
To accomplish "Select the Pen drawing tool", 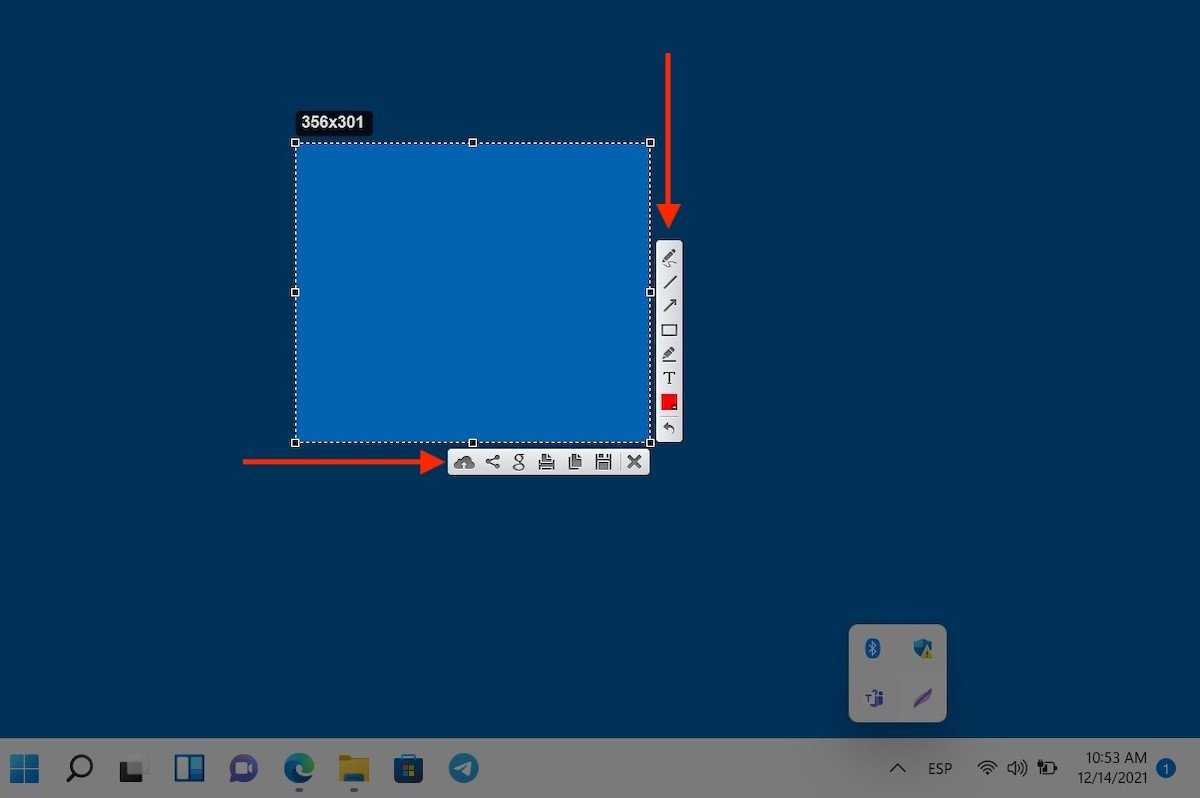I will [669, 257].
